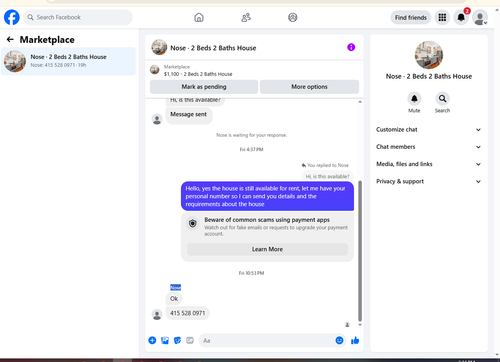The width and height of the screenshot is (500, 362).
Task: Open the Groups icon in top navigation
Action: [x=293, y=17]
